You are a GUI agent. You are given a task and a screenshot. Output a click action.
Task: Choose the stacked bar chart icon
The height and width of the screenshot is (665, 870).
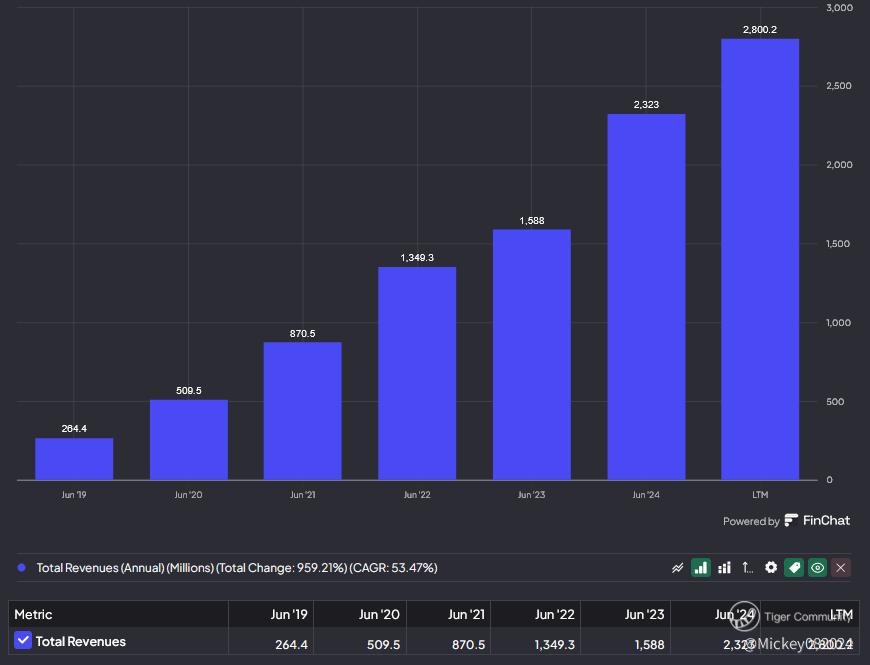point(725,568)
